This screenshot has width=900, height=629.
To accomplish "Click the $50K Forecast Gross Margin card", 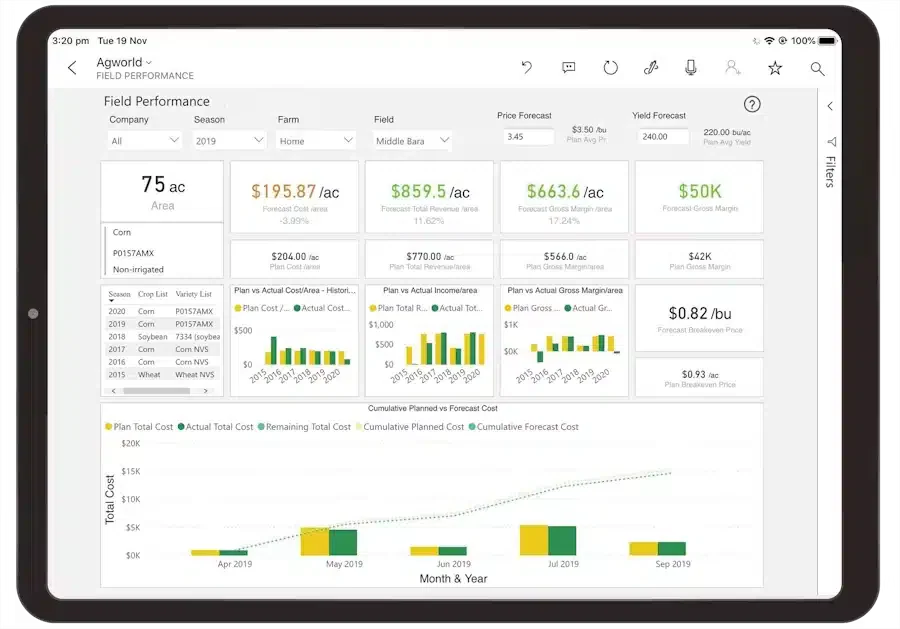I will point(699,197).
